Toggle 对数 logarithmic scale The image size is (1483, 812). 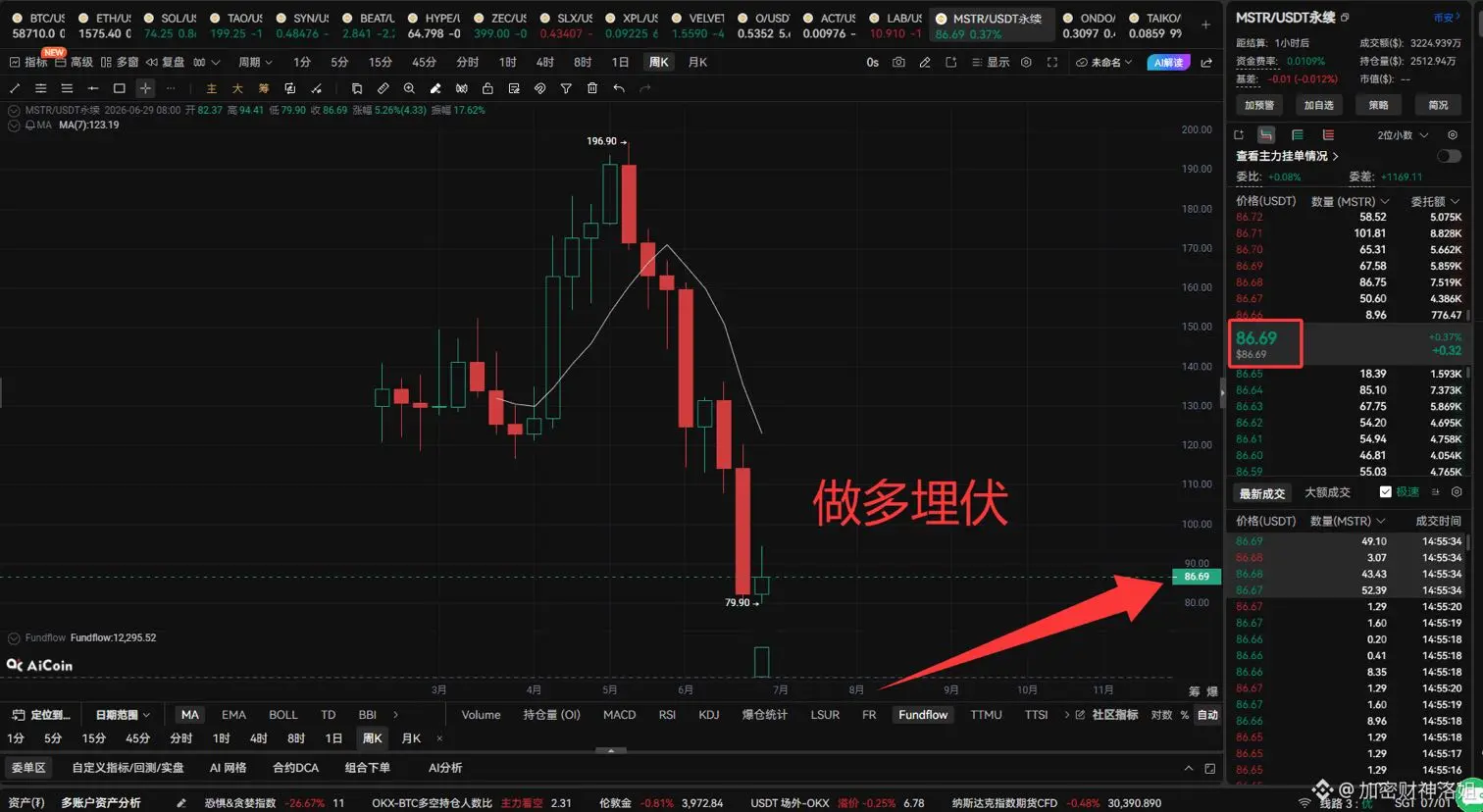tap(1161, 715)
